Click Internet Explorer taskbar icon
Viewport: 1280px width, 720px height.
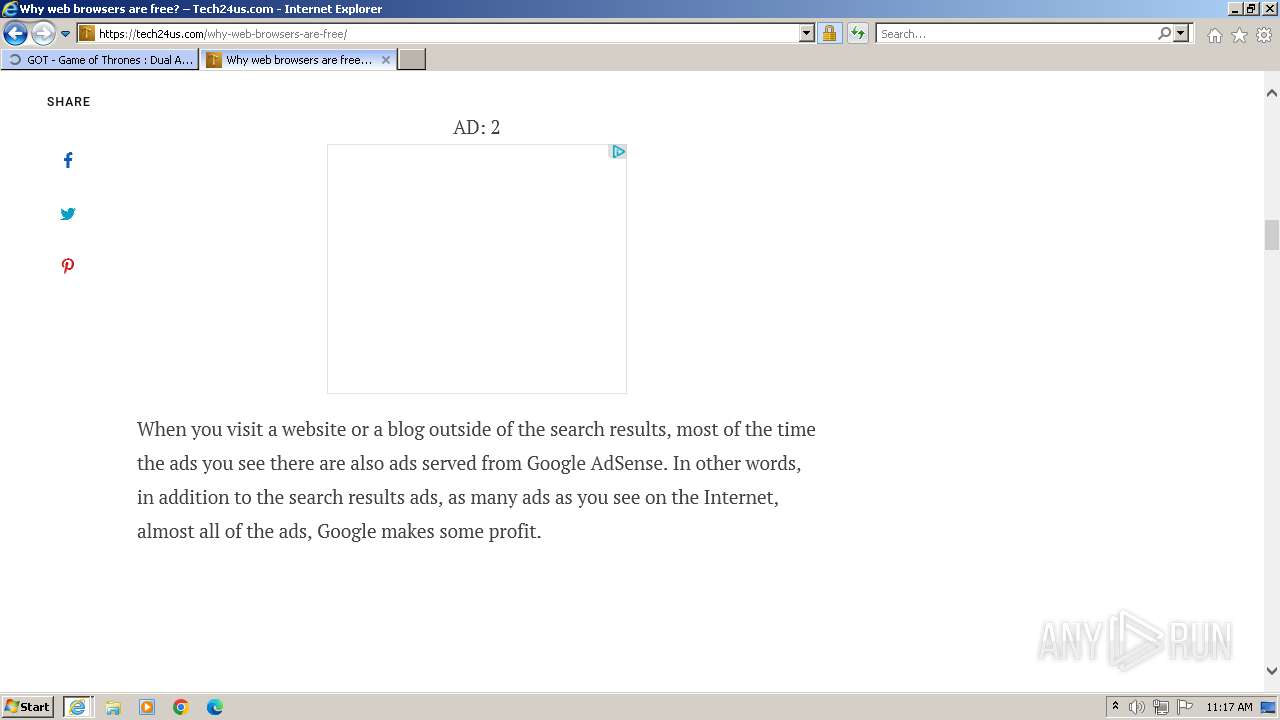[78, 707]
